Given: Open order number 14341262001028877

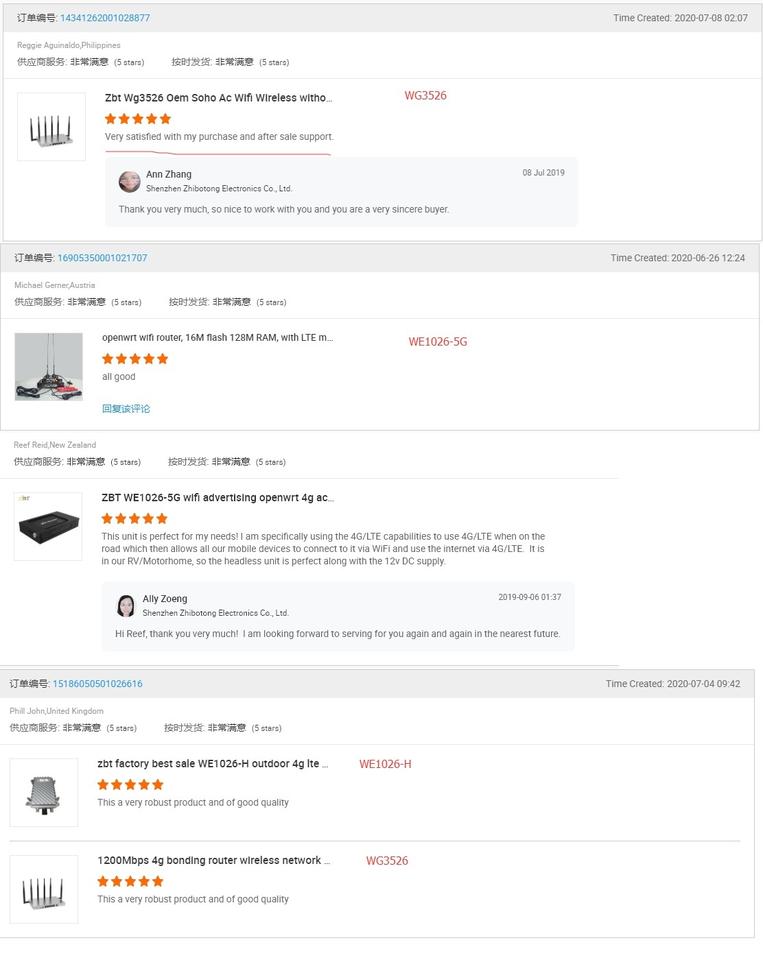Looking at the screenshot, I should 105,18.
